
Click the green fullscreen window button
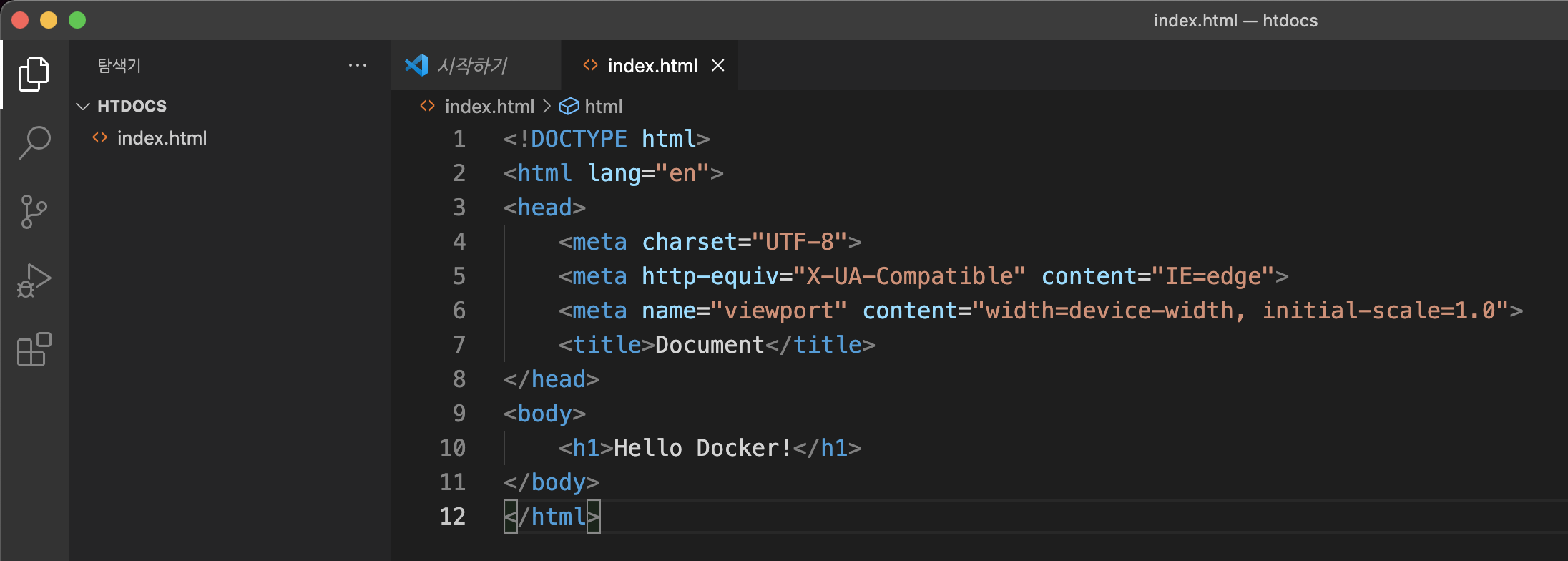point(77,20)
